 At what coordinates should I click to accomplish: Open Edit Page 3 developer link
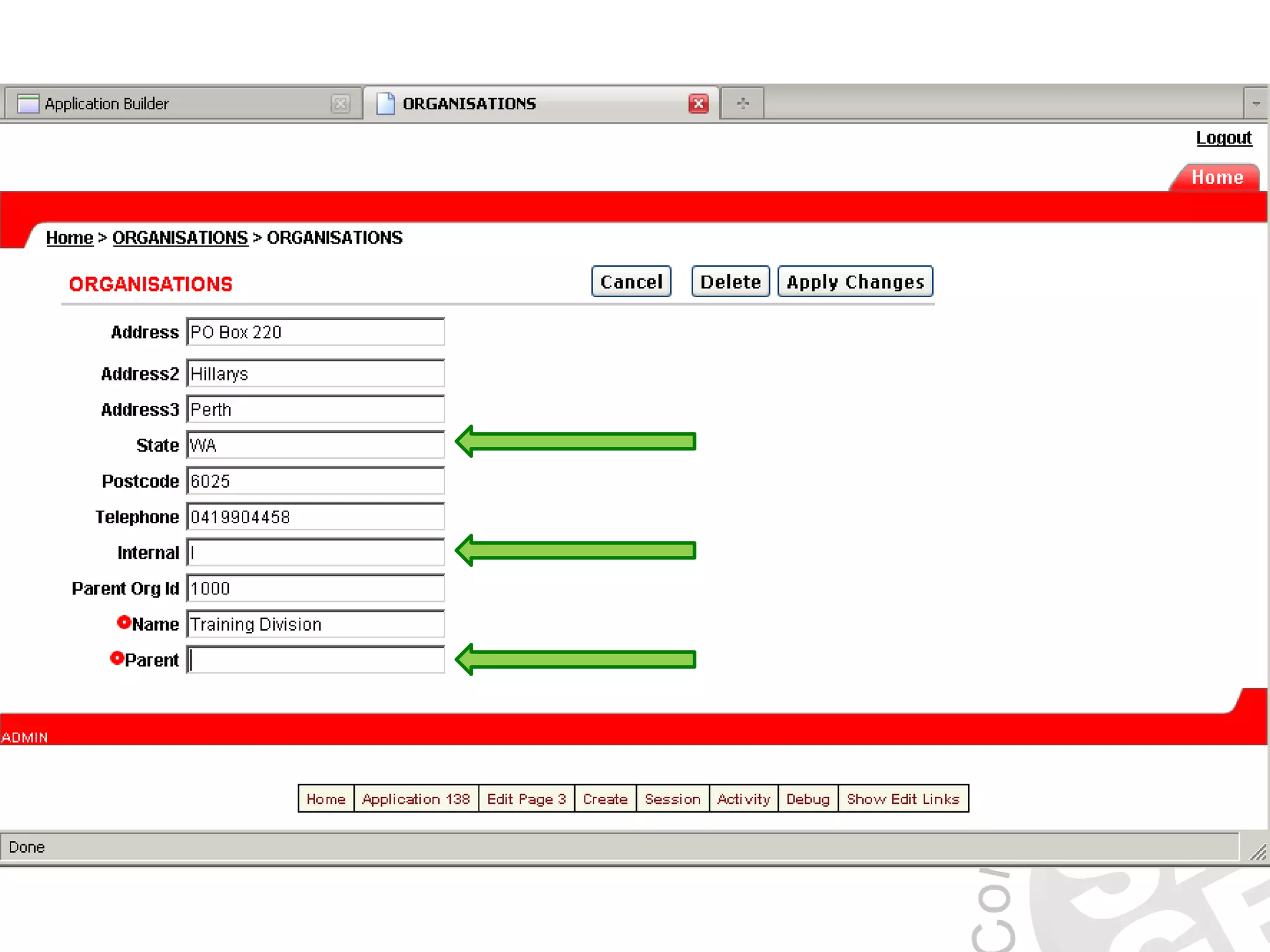(526, 799)
